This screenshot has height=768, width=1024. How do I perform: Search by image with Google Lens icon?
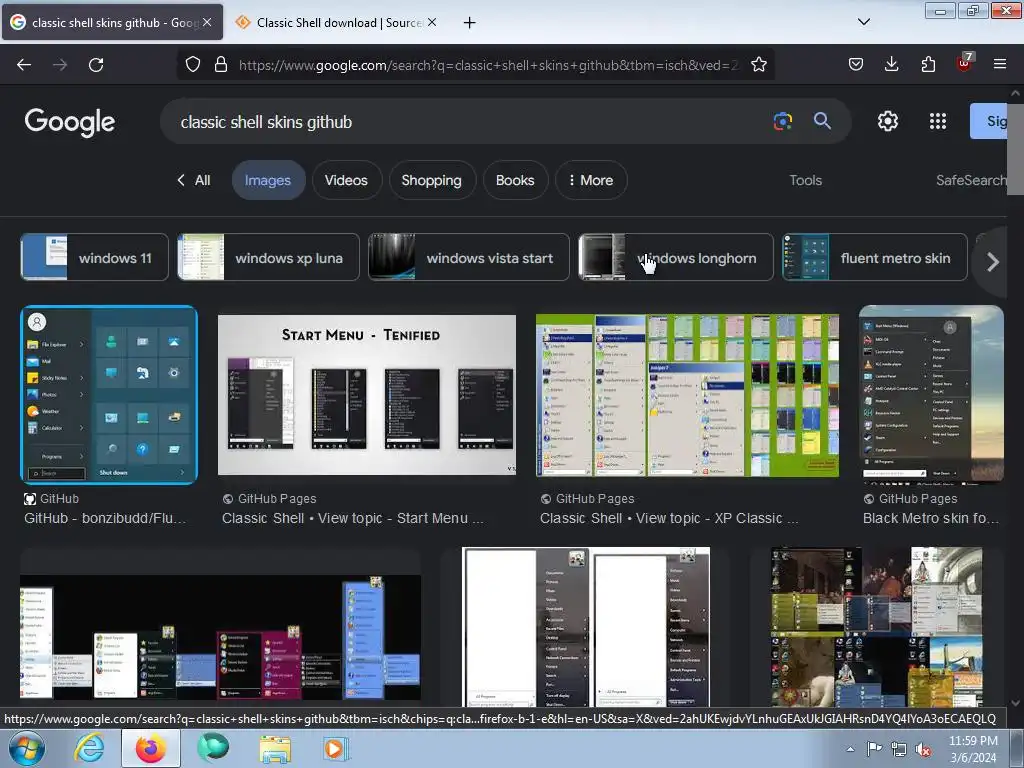(x=782, y=121)
